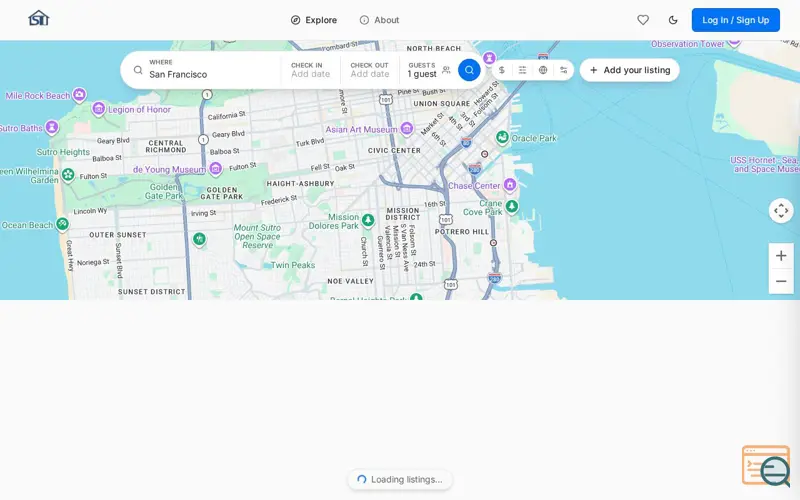Click the Mile Rock Beach marker
This screenshot has width=800, height=500.
pyautogui.click(x=79, y=94)
